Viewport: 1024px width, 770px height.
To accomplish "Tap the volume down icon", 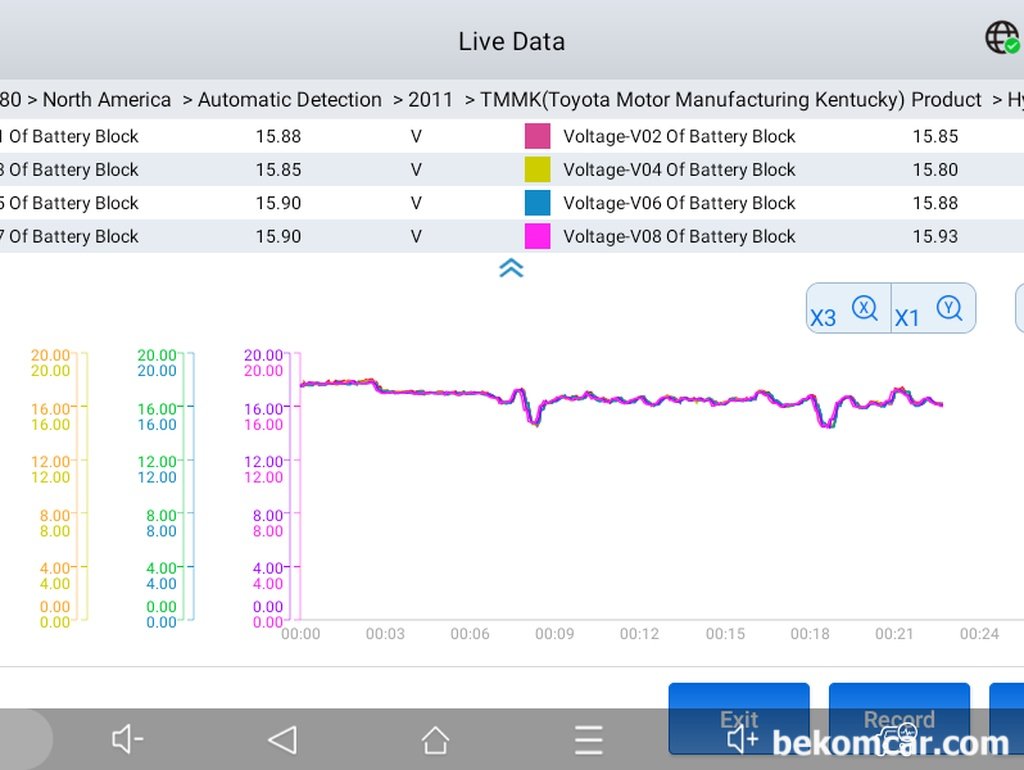I will (128, 740).
